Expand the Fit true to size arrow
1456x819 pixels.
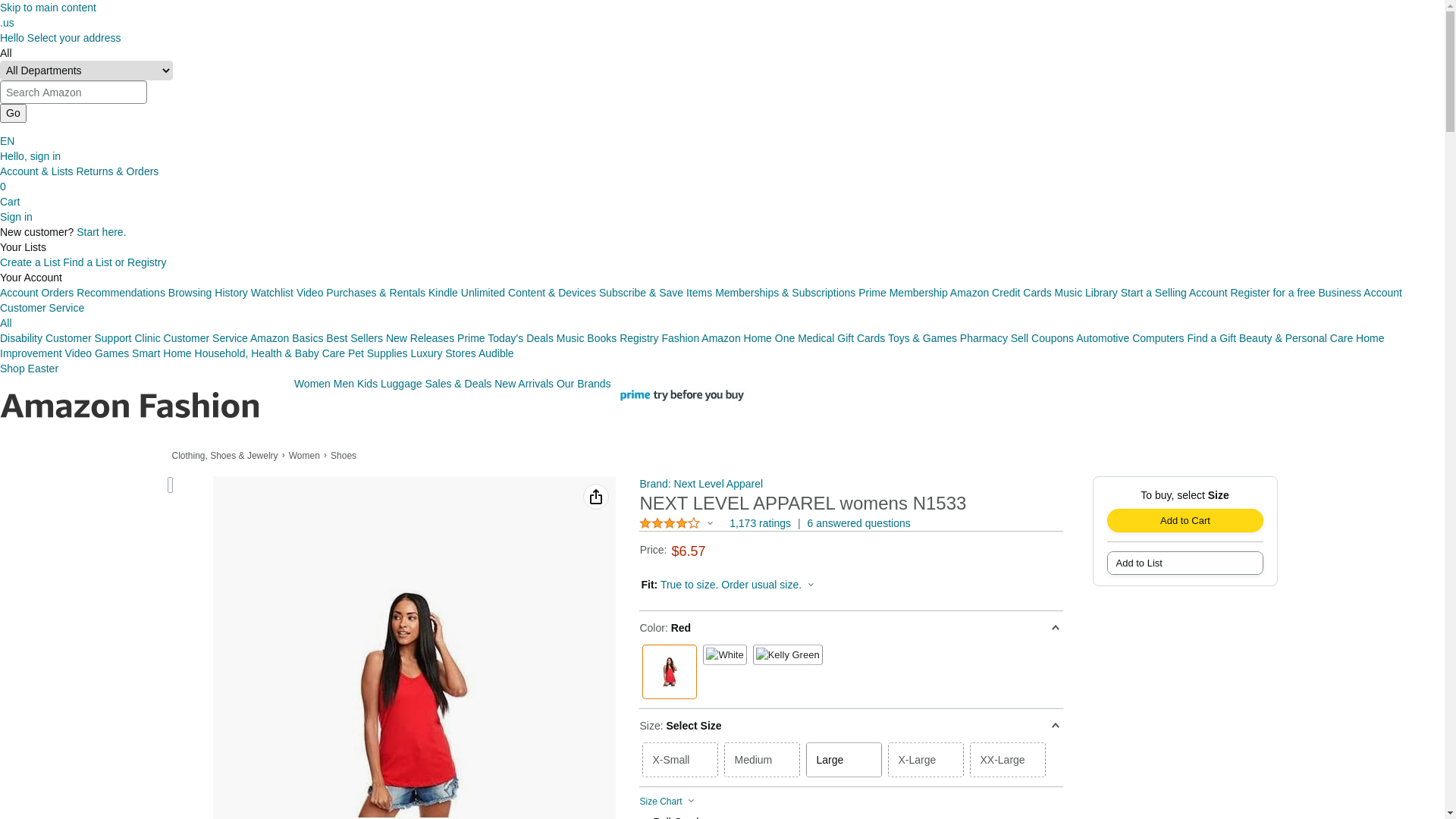click(x=811, y=585)
